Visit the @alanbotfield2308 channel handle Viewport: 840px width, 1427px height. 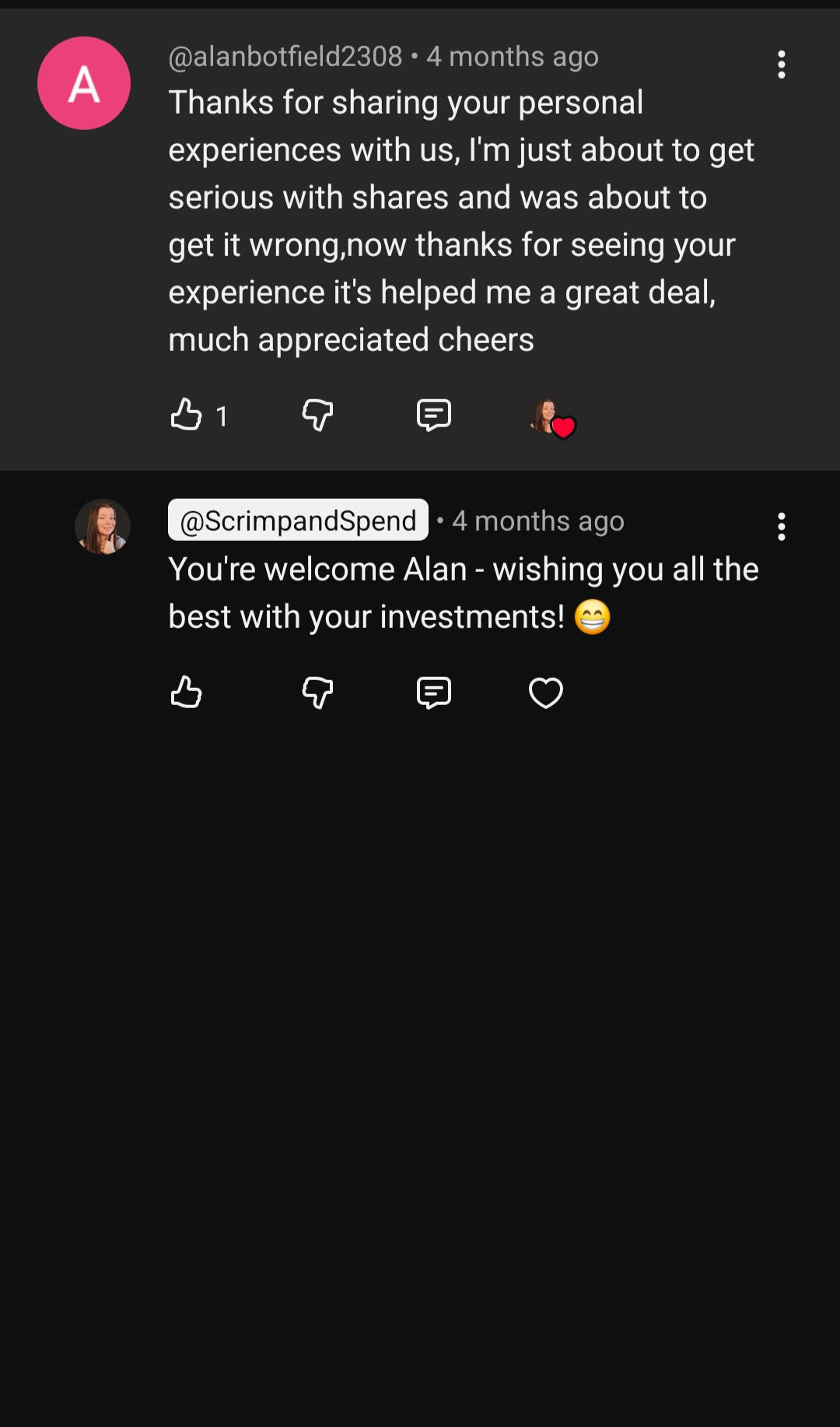click(285, 57)
